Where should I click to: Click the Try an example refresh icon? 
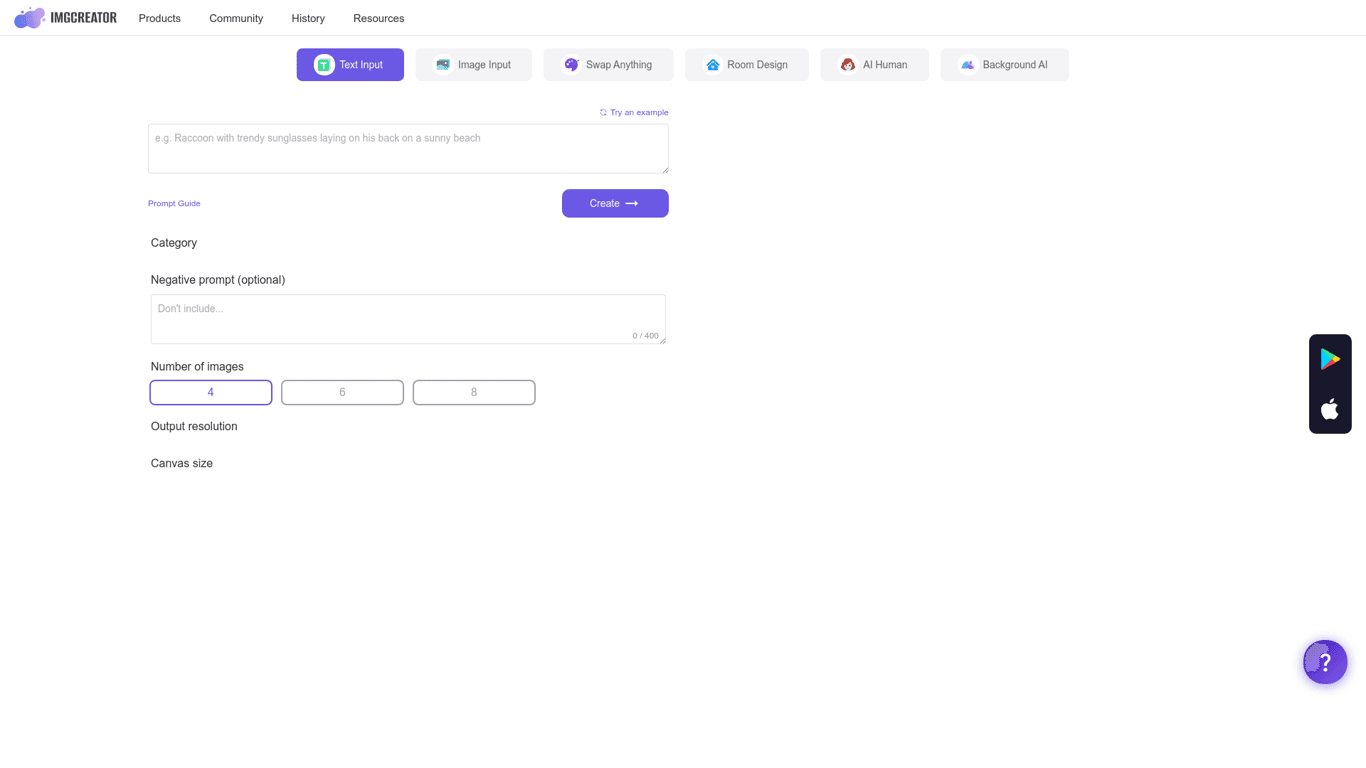tap(603, 113)
